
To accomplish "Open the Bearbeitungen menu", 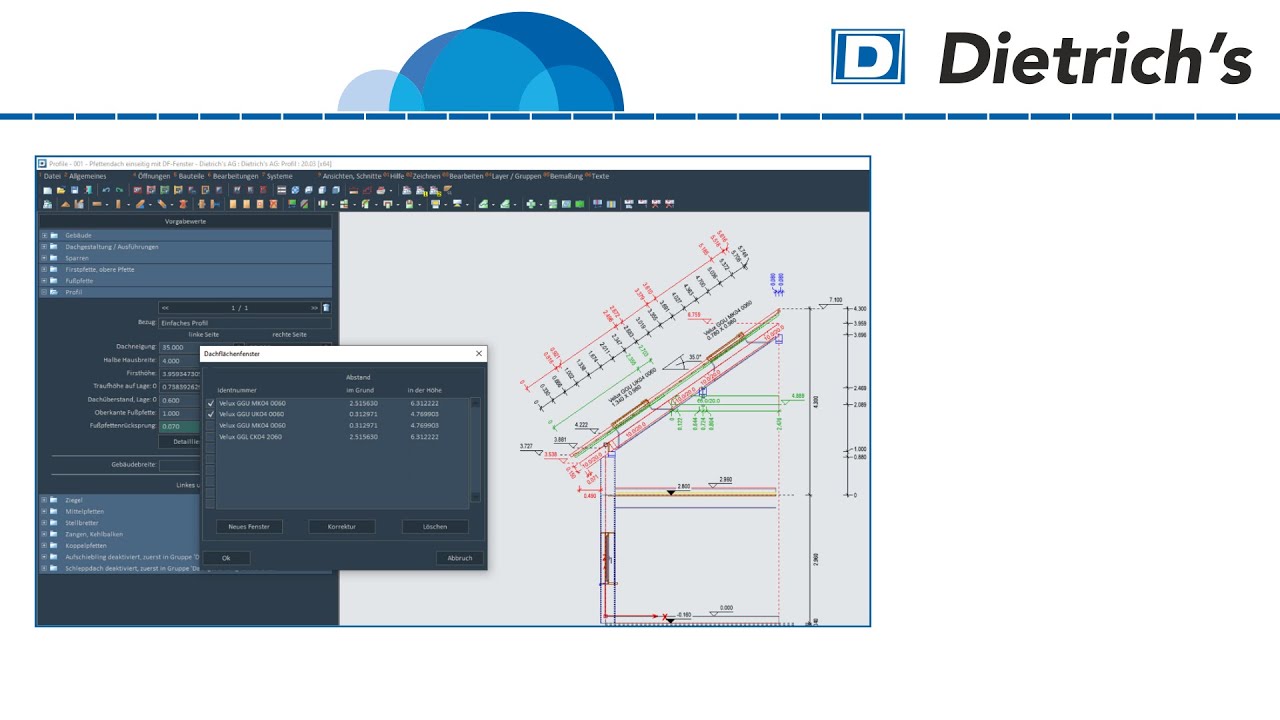I will (235, 176).
